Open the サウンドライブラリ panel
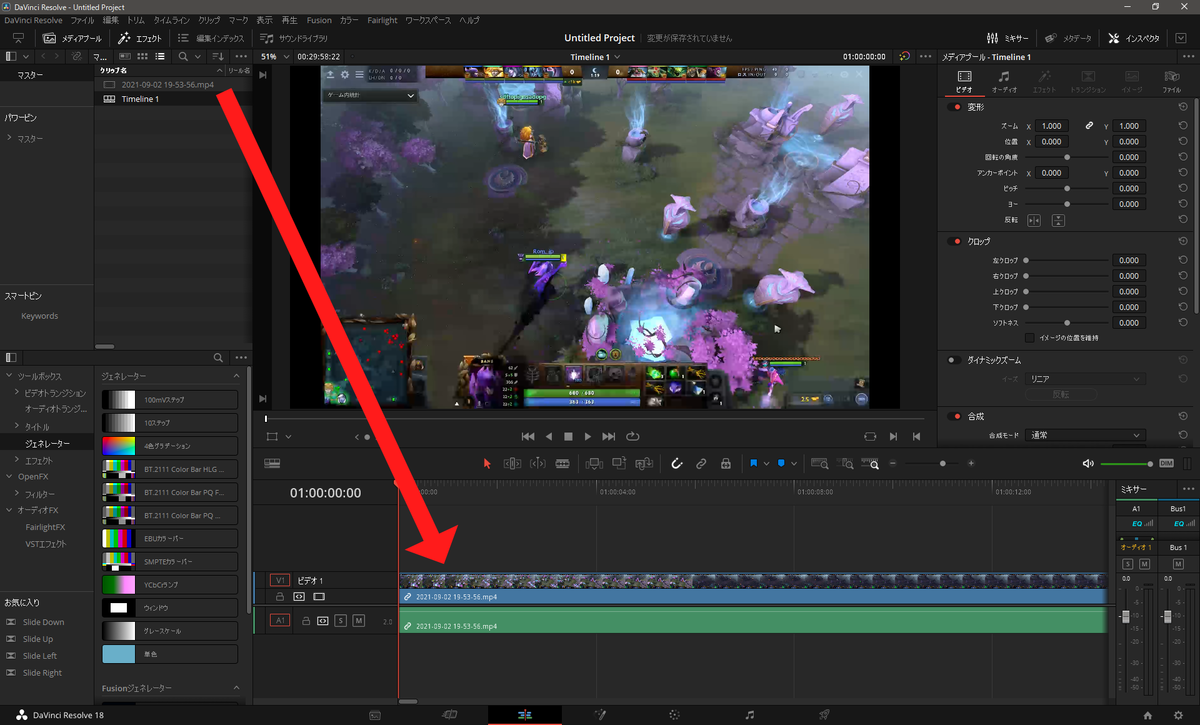 pos(293,38)
